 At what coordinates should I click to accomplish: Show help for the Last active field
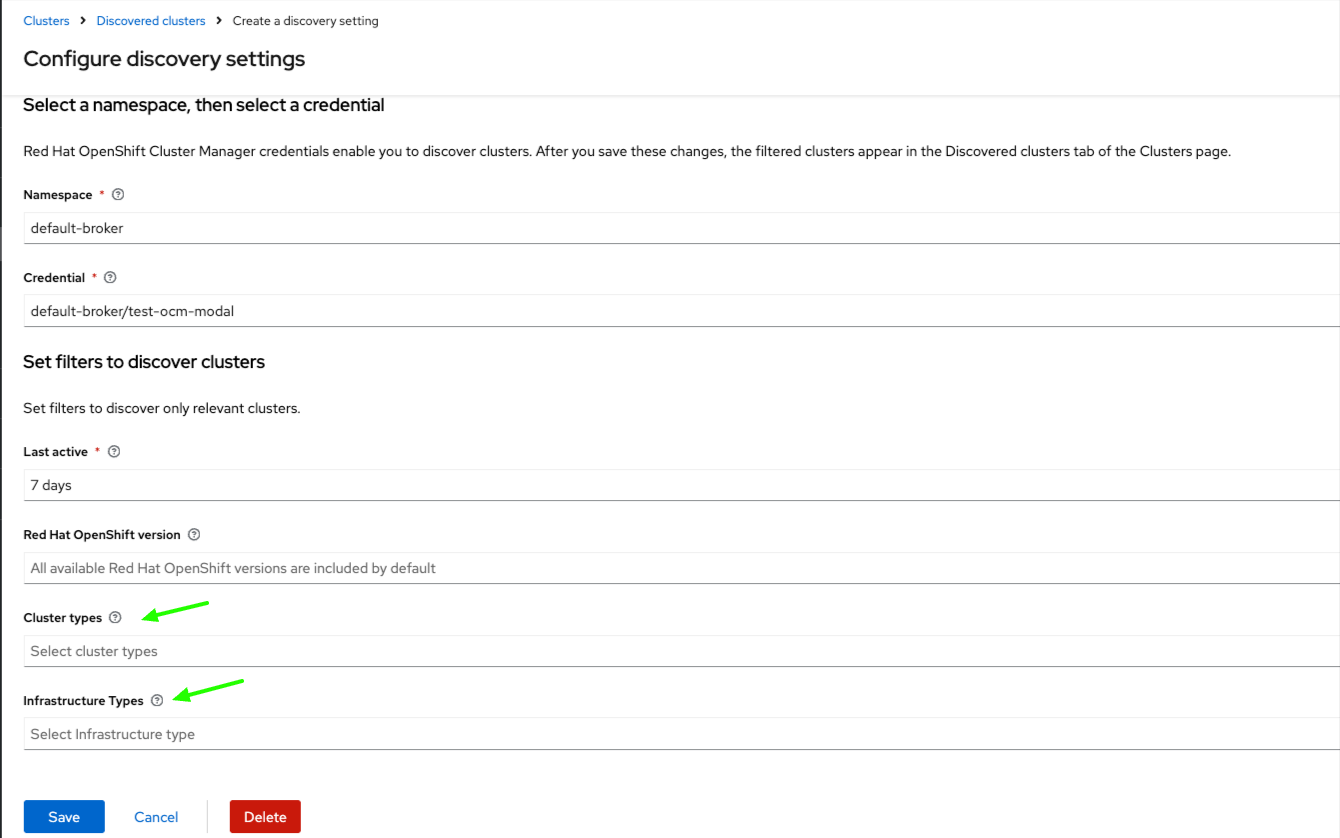(x=114, y=452)
